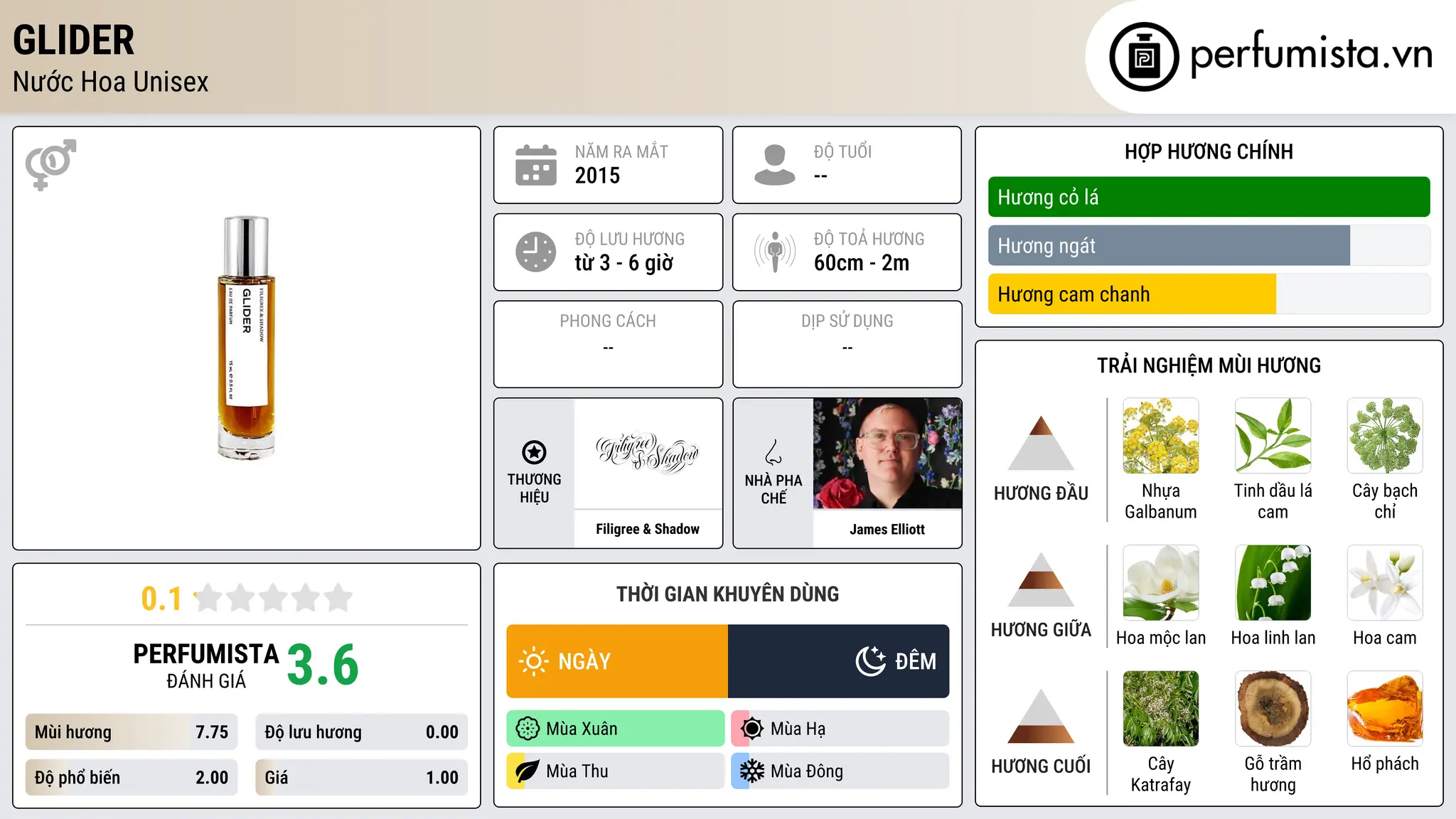Click the GLIDER perfume title
The width and height of the screenshot is (1456, 819).
pos(74,40)
